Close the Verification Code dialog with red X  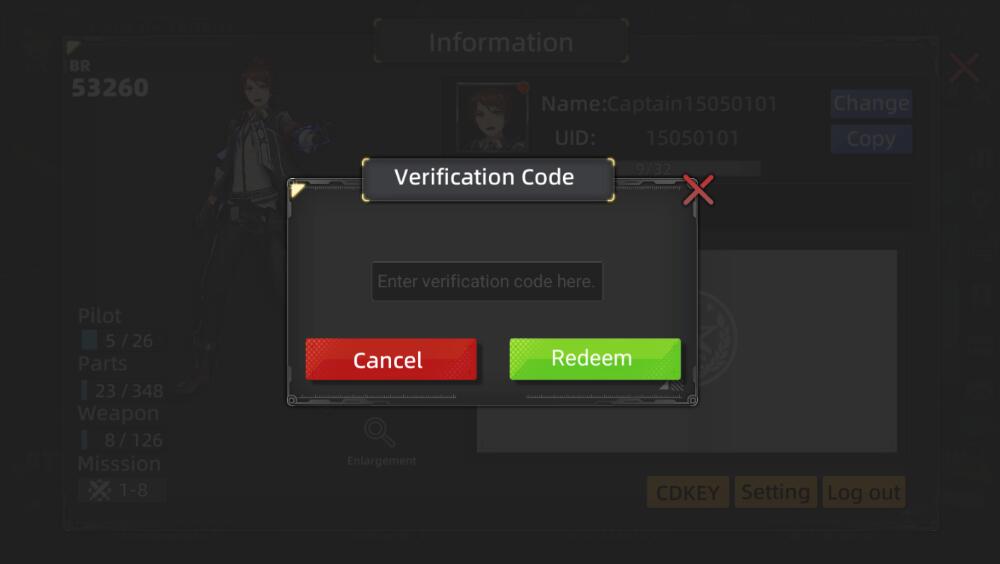click(x=698, y=190)
